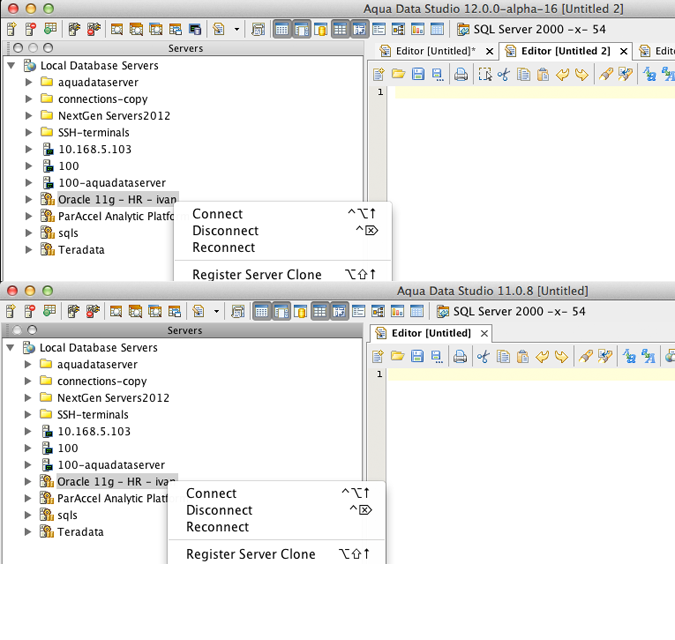
Task: Click Print icon in 12.0.0 editor toolbar
Action: click(461, 74)
